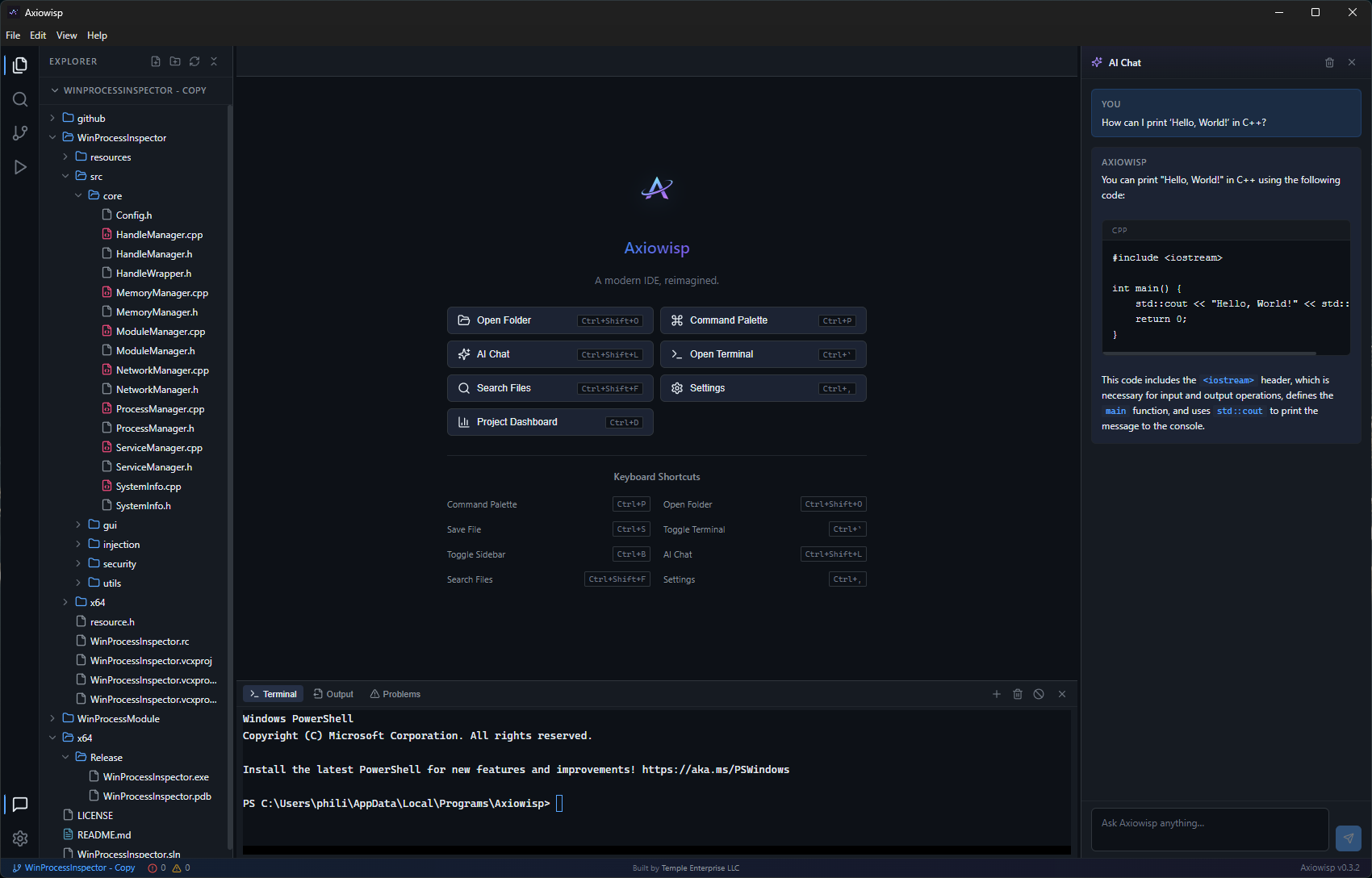Open the Source Control panel
The height and width of the screenshot is (878, 1372).
pyautogui.click(x=20, y=132)
